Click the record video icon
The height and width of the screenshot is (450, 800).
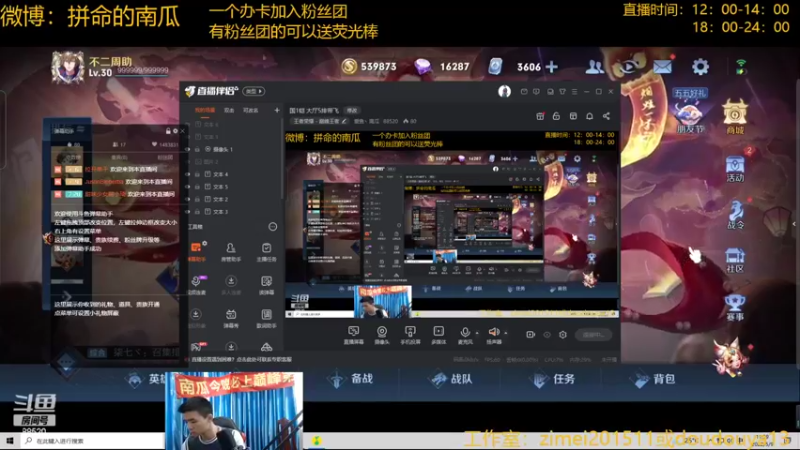click(x=531, y=335)
